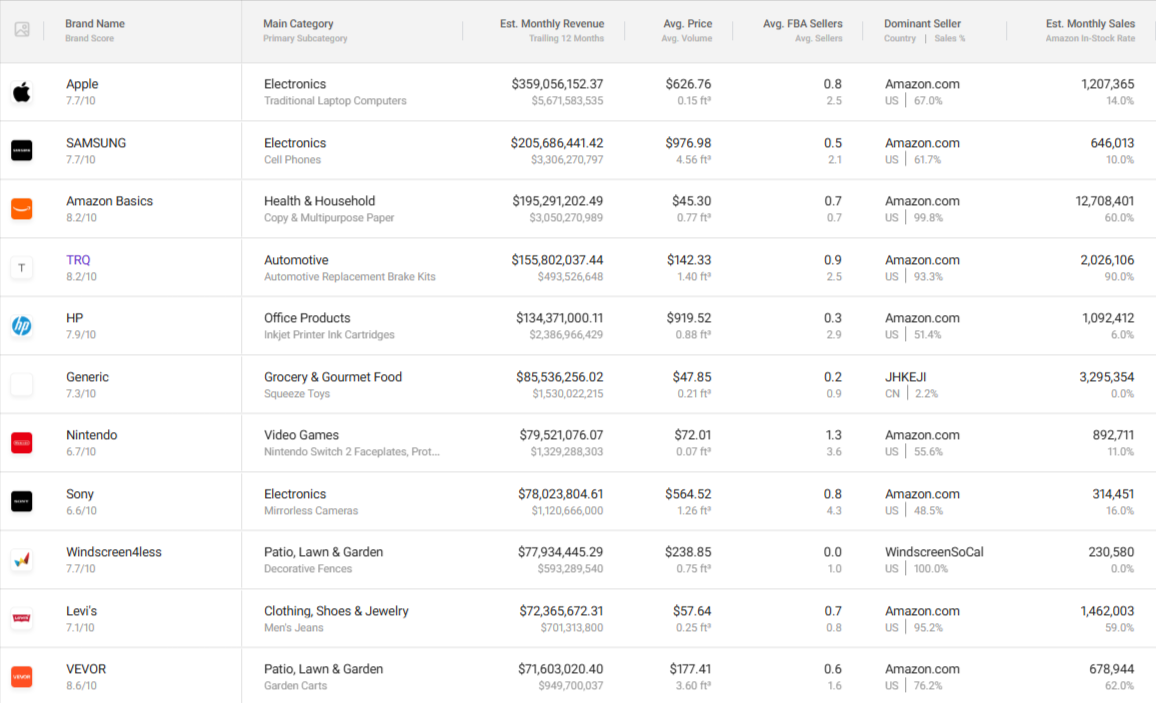Click the image column header icon
Viewport: 1156px width, 703px height.
(22, 29)
